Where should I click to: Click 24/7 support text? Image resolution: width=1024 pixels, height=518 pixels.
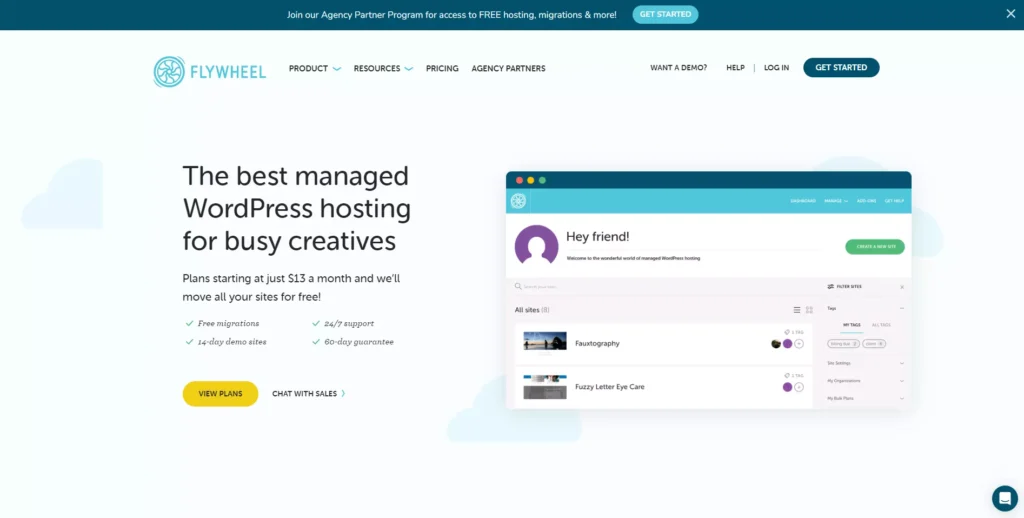click(x=349, y=323)
